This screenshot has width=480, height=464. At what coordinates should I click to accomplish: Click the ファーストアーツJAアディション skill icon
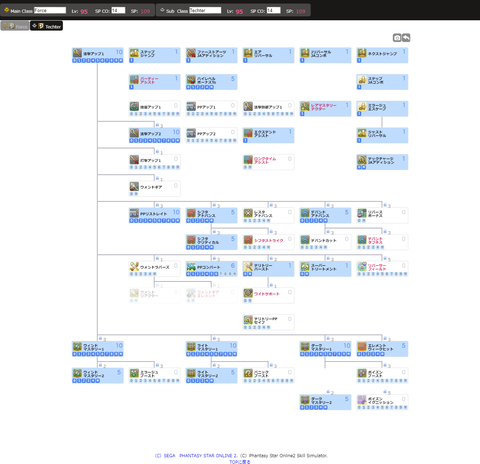(x=191, y=53)
